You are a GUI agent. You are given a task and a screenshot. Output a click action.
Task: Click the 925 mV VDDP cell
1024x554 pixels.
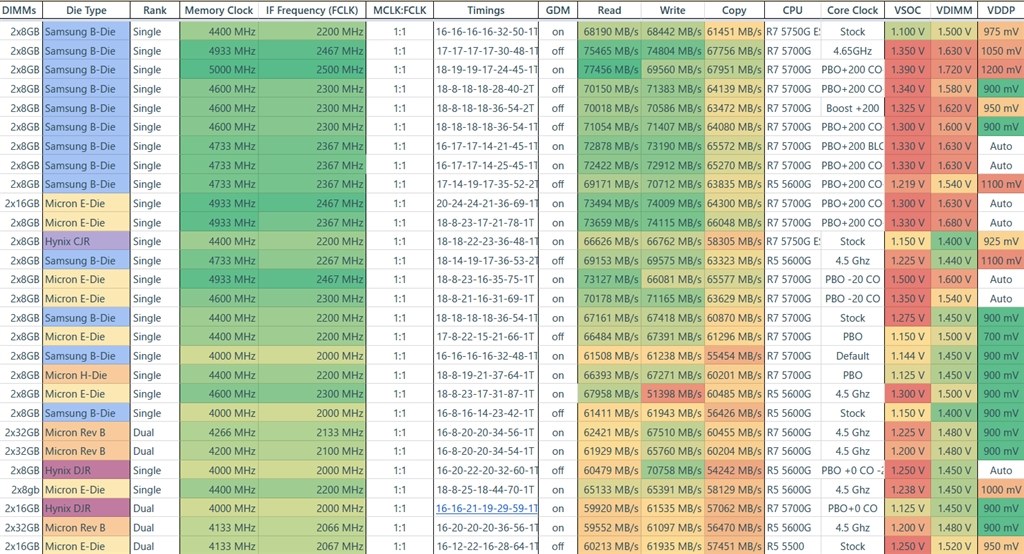1001,241
